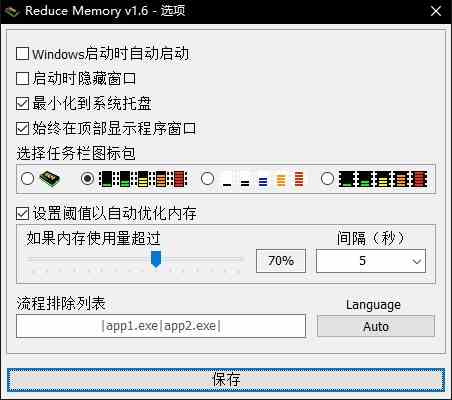Image resolution: width=452 pixels, height=400 pixels.
Task: Uncheck 最小化到系统托盘 option
Action: click(22, 103)
